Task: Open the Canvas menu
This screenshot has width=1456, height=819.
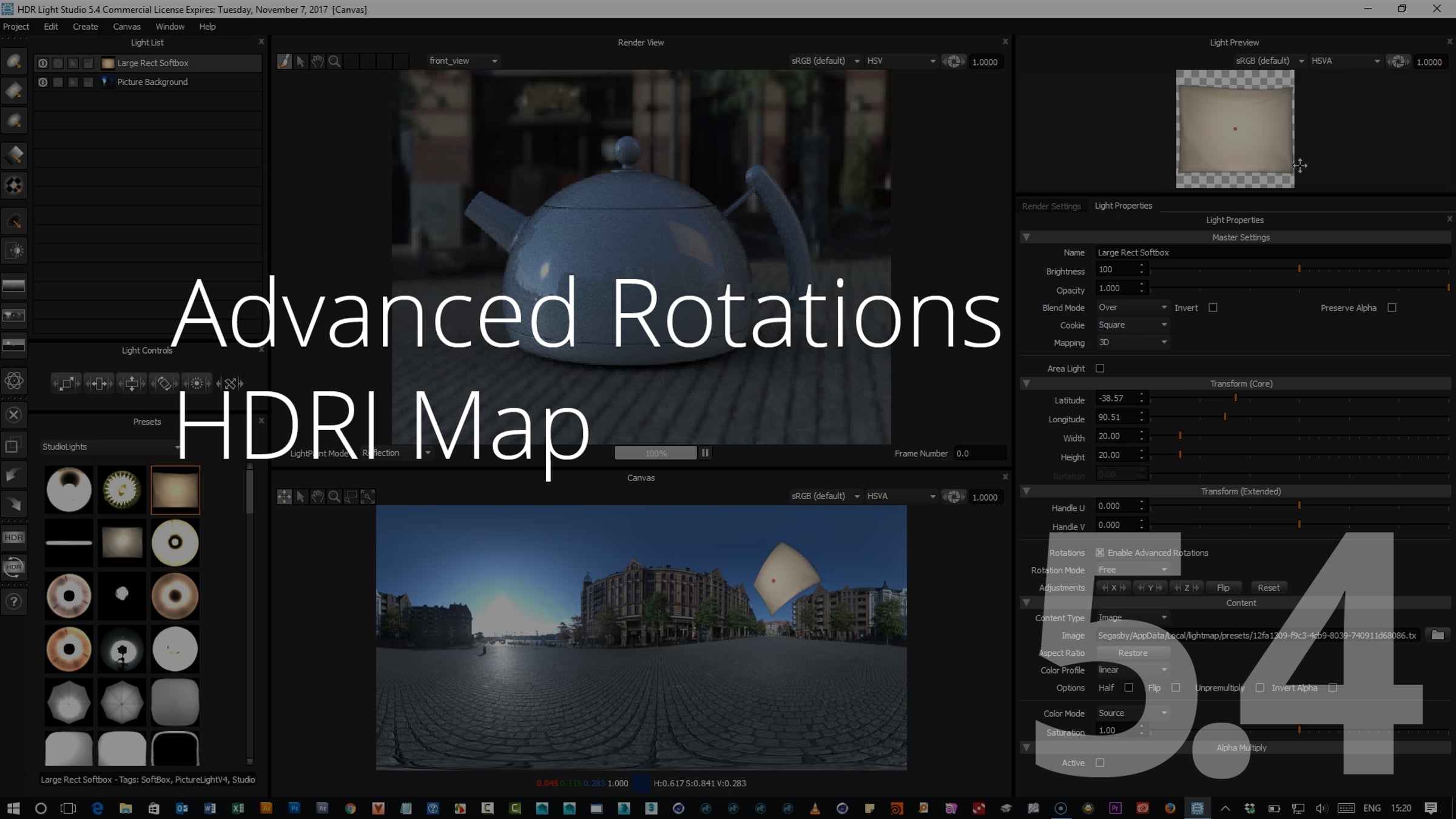Action: [x=127, y=27]
